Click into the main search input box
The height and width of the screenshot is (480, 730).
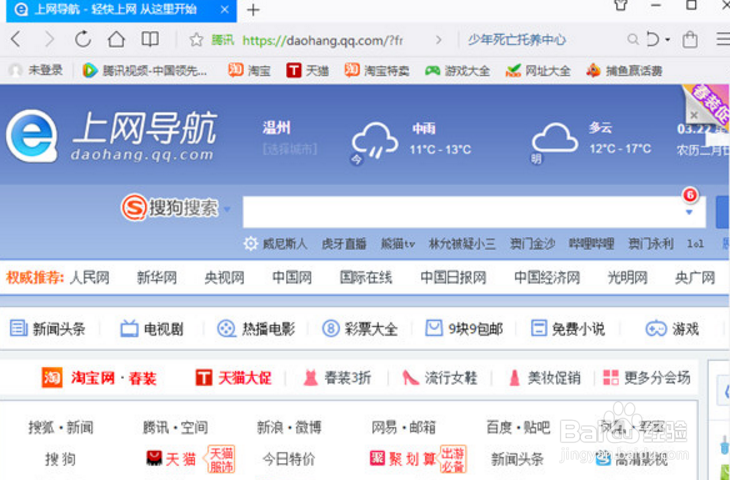pyautogui.click(x=474, y=212)
